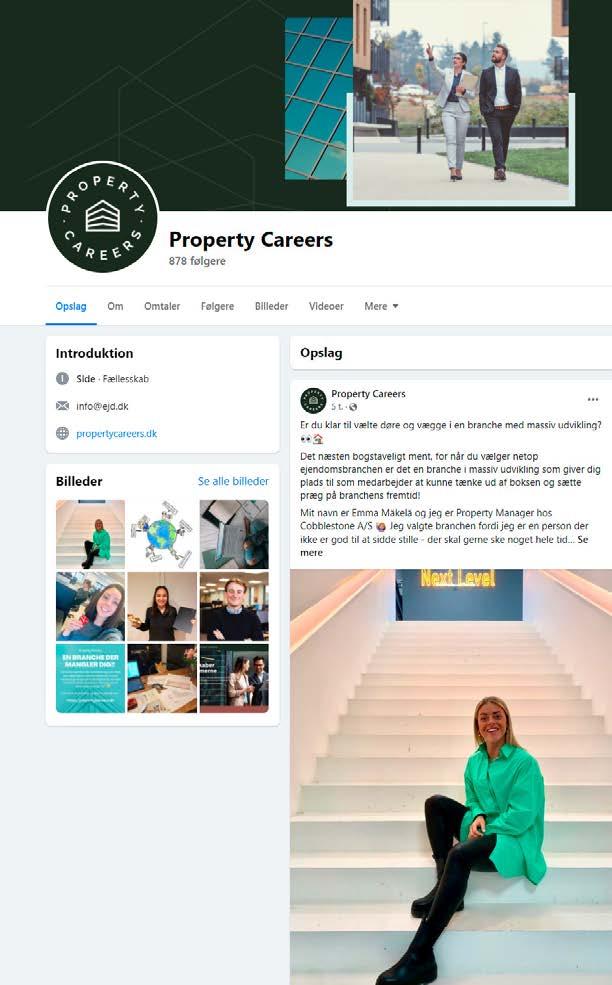The image size is (612, 985).
Task: Expand the Mere dropdown menu
Action: click(x=381, y=306)
